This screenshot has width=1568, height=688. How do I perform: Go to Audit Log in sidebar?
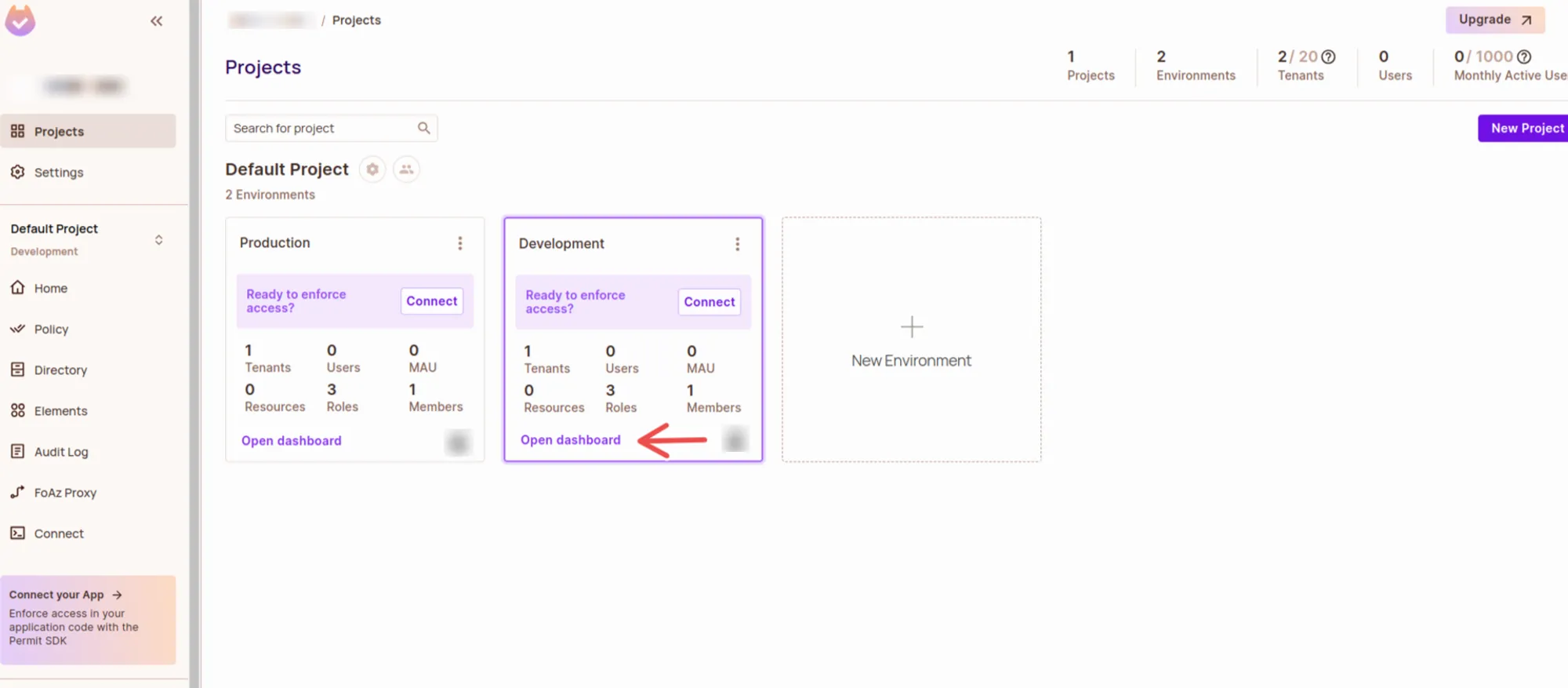click(x=60, y=452)
